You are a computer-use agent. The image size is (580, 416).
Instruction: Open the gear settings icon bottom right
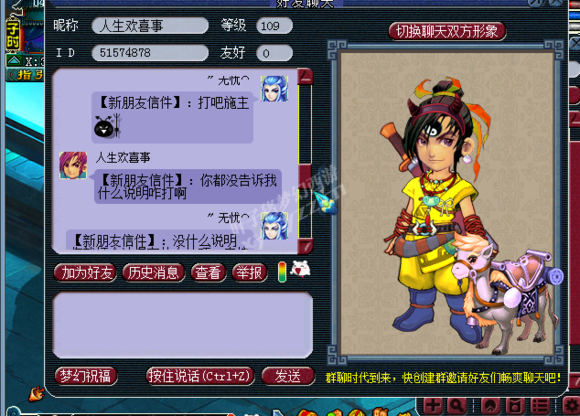572,406
